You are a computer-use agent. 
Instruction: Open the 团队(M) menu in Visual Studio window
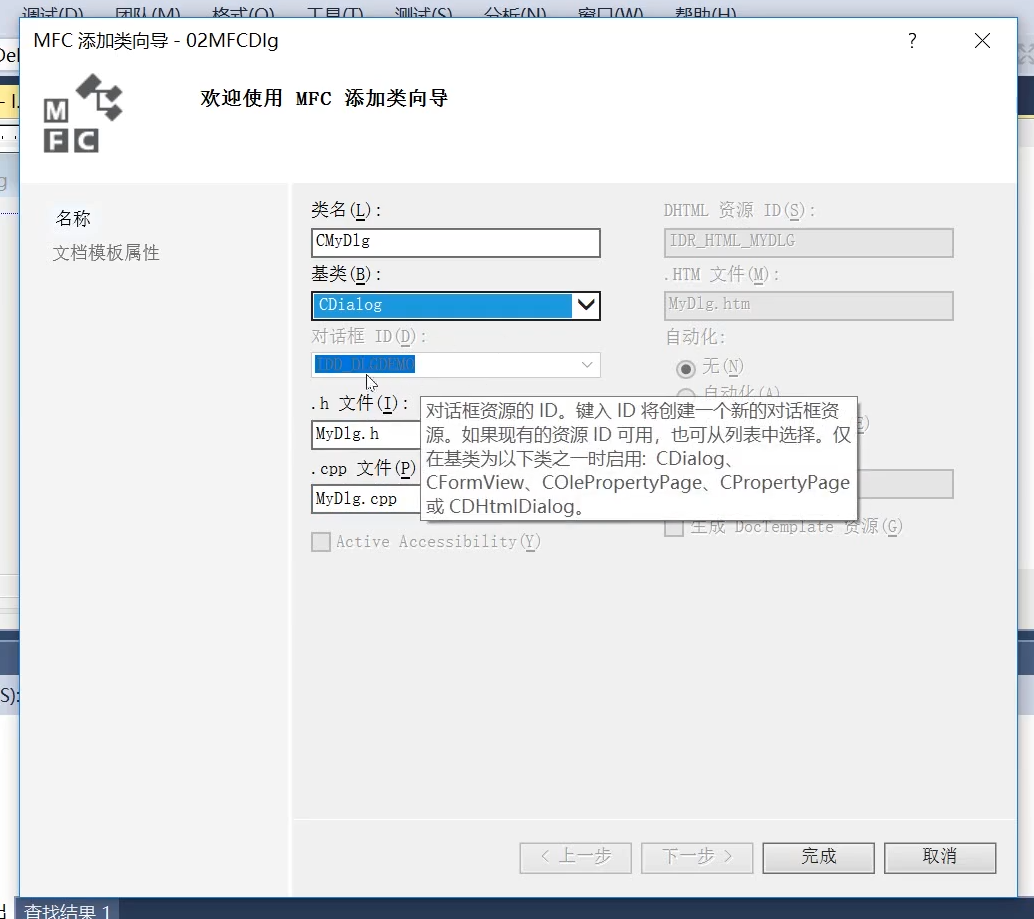point(148,13)
